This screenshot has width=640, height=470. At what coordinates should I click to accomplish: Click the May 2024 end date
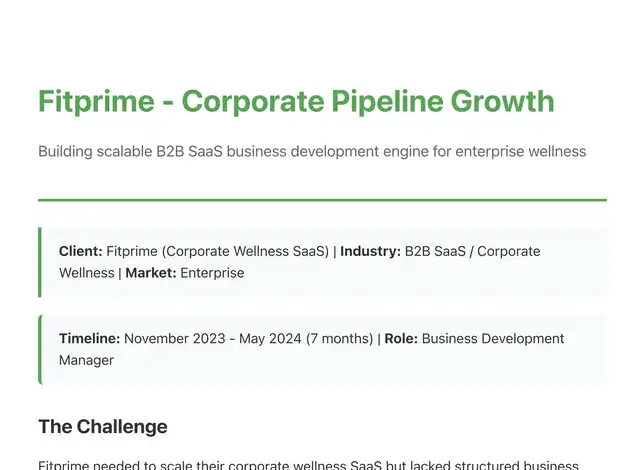270,339
